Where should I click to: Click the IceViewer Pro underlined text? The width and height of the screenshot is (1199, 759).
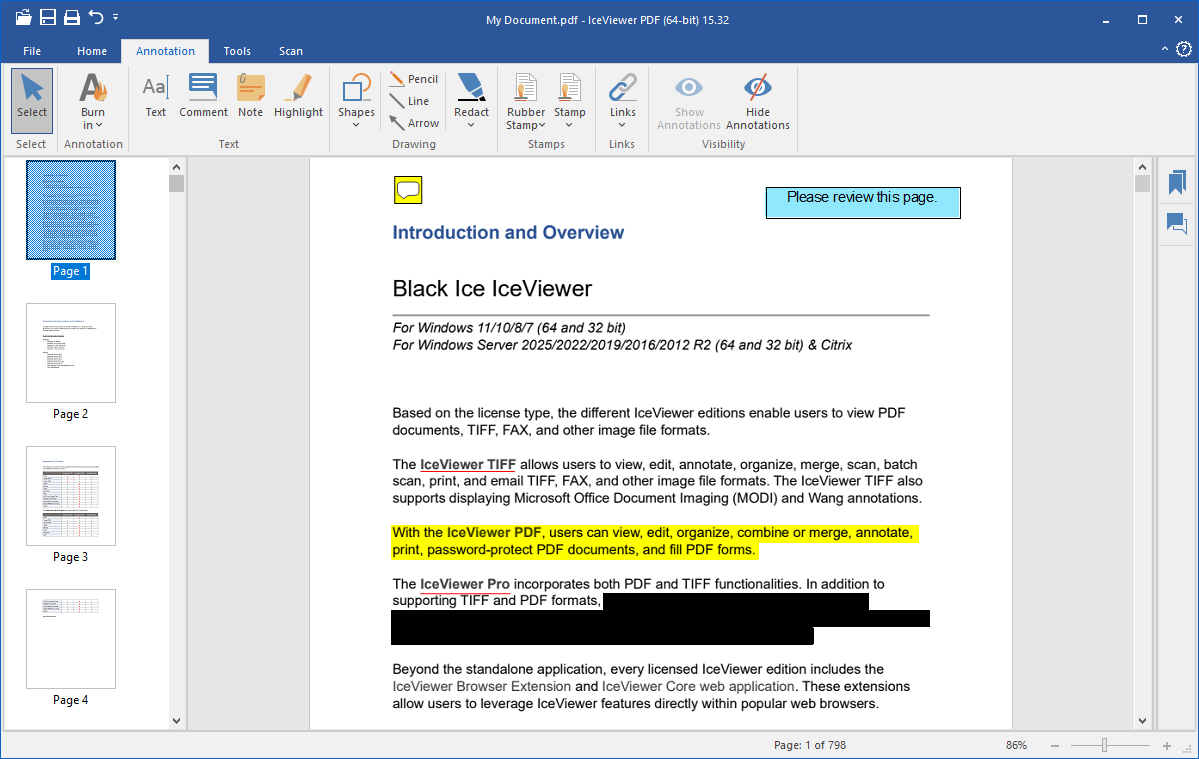click(465, 585)
